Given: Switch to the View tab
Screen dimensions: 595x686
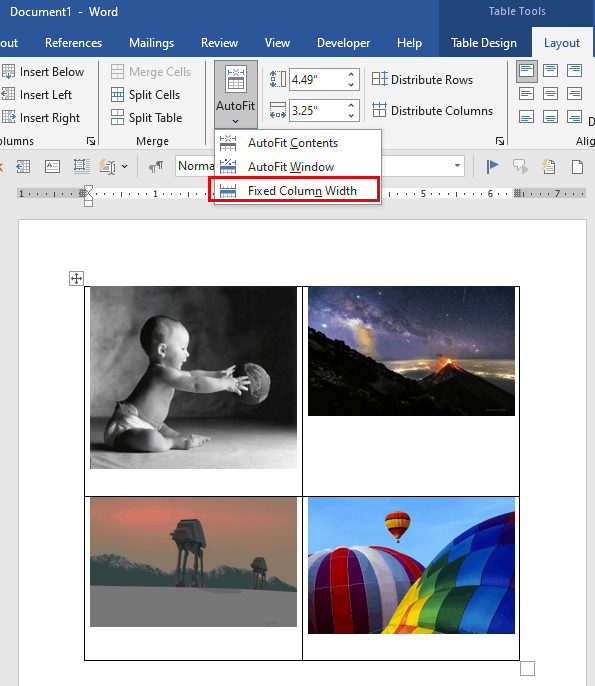Looking at the screenshot, I should (277, 43).
